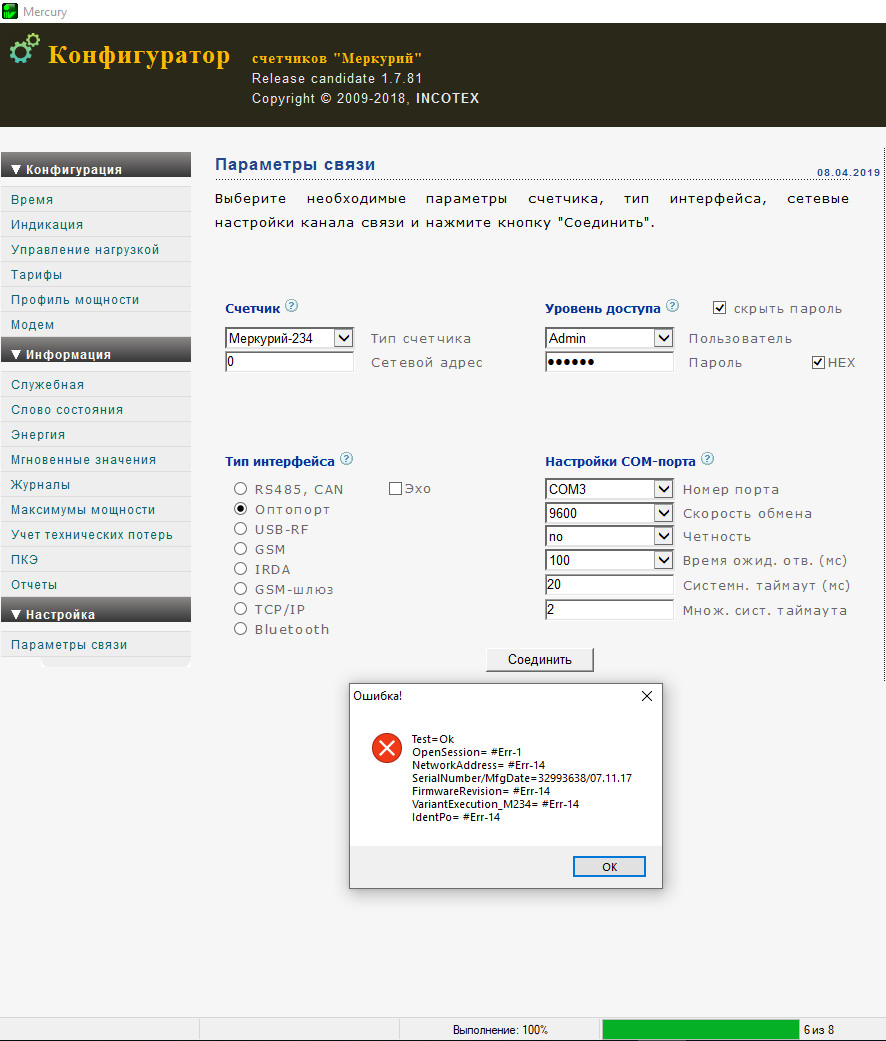The width and height of the screenshot is (886, 1041).
Task: Click the SerialNumber/MfgDate line in the dialog
Action: (x=522, y=778)
